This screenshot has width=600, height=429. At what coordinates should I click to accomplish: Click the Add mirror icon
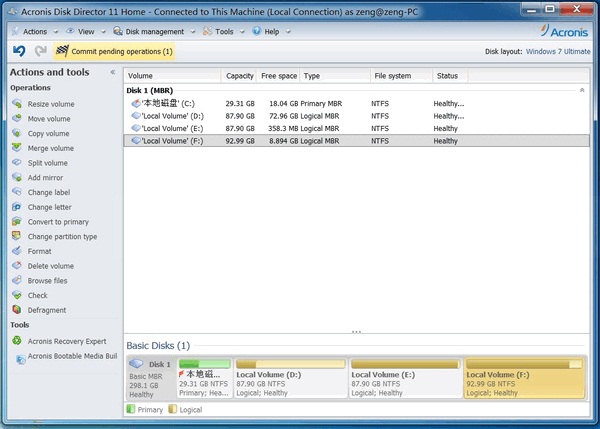tap(18, 178)
